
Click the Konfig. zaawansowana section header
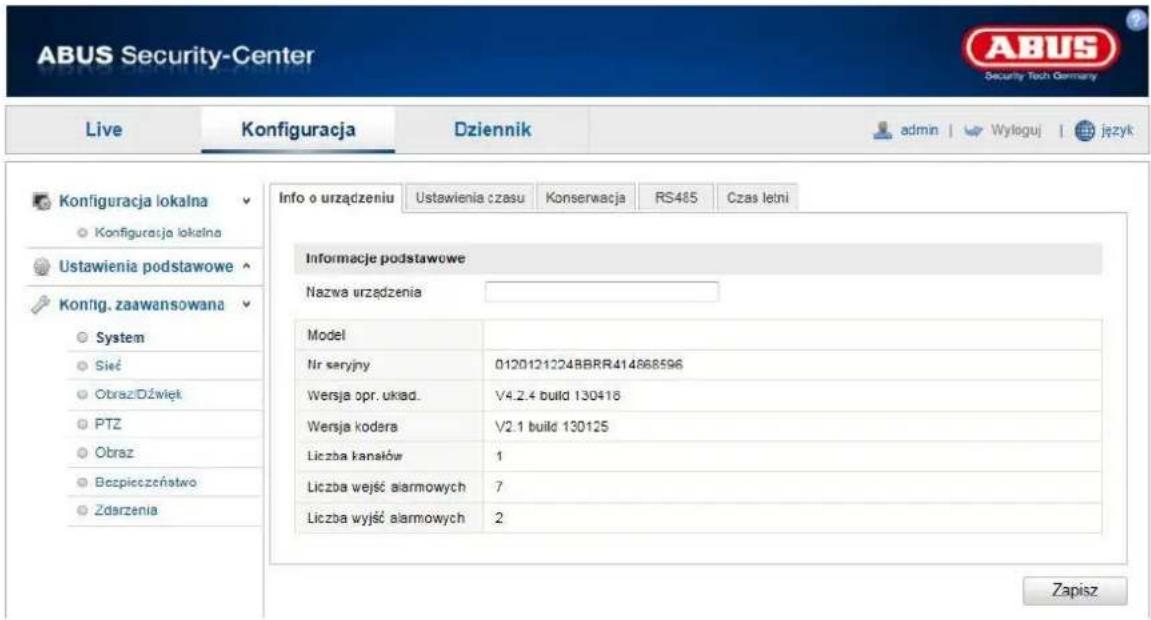[142, 304]
